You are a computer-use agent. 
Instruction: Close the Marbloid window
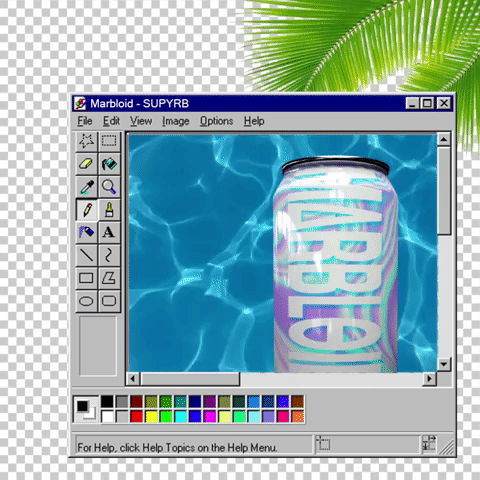coord(444,104)
